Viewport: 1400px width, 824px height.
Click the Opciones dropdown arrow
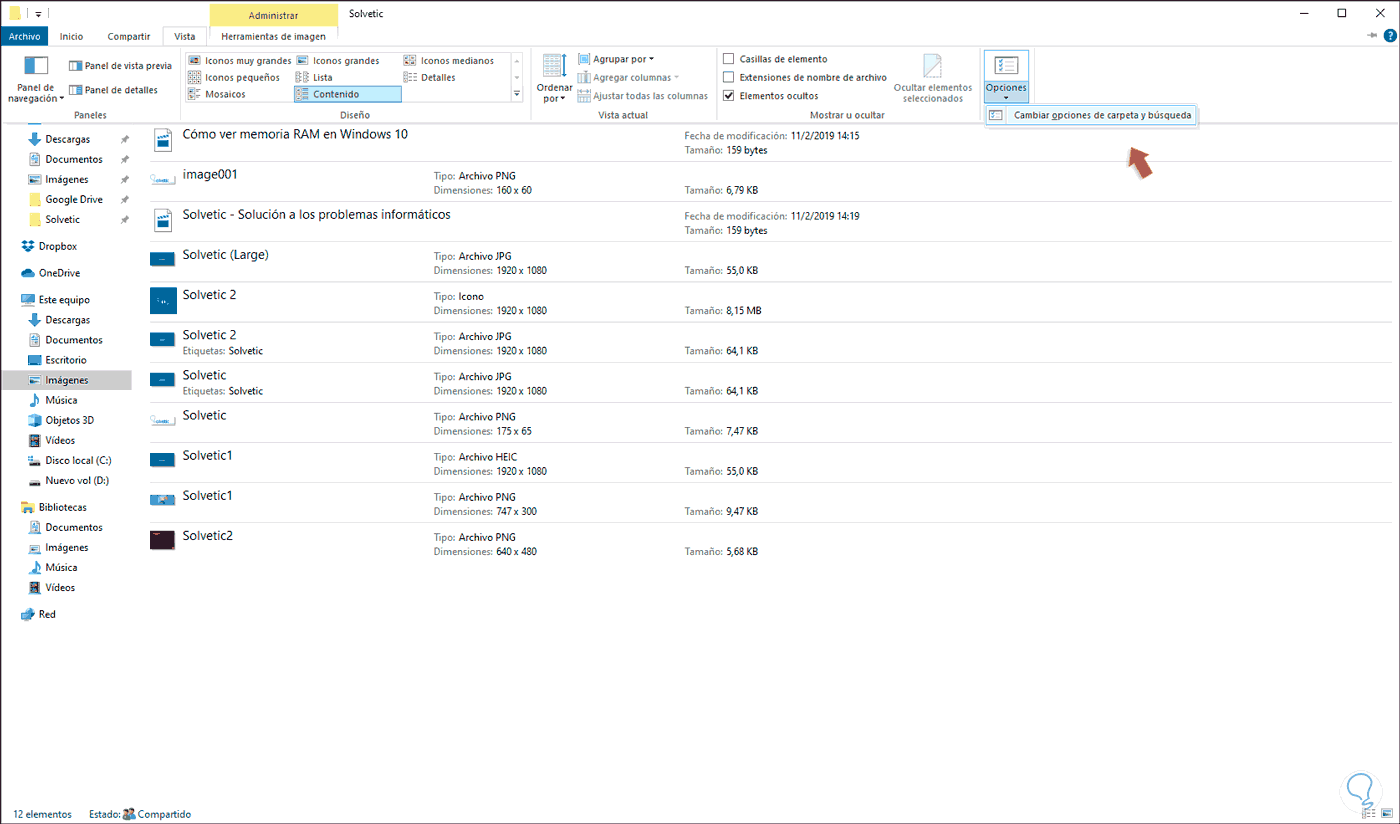pyautogui.click(x=1006, y=98)
